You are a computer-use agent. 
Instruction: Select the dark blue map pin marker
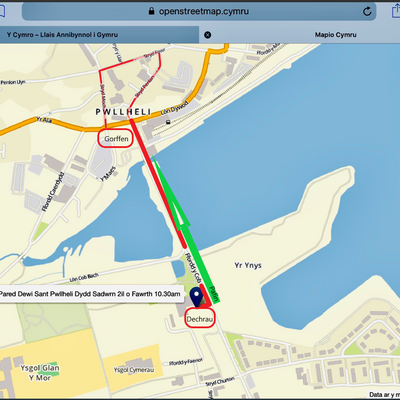pyautogui.click(x=196, y=297)
